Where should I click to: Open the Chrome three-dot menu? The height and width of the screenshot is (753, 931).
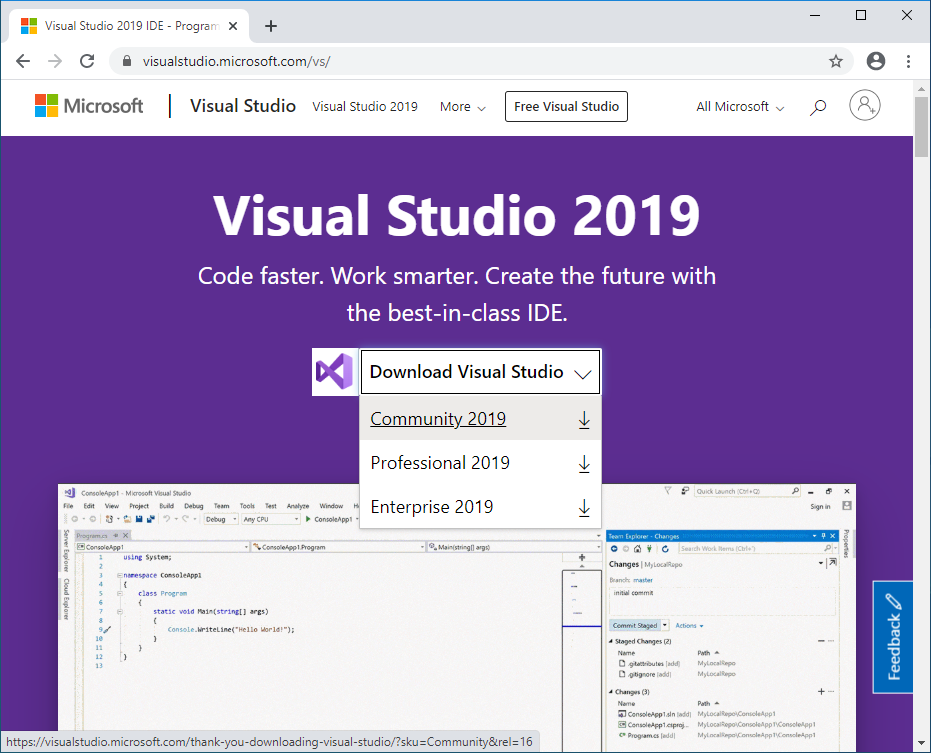(908, 61)
